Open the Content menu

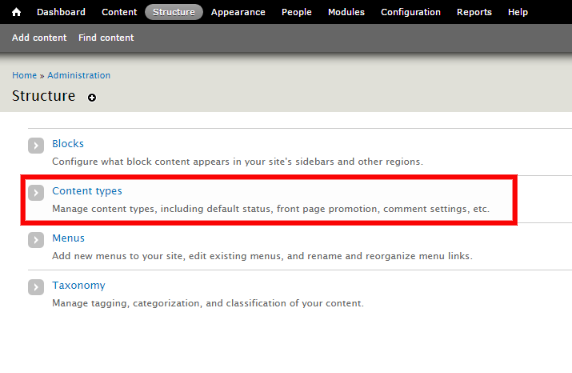(x=119, y=12)
